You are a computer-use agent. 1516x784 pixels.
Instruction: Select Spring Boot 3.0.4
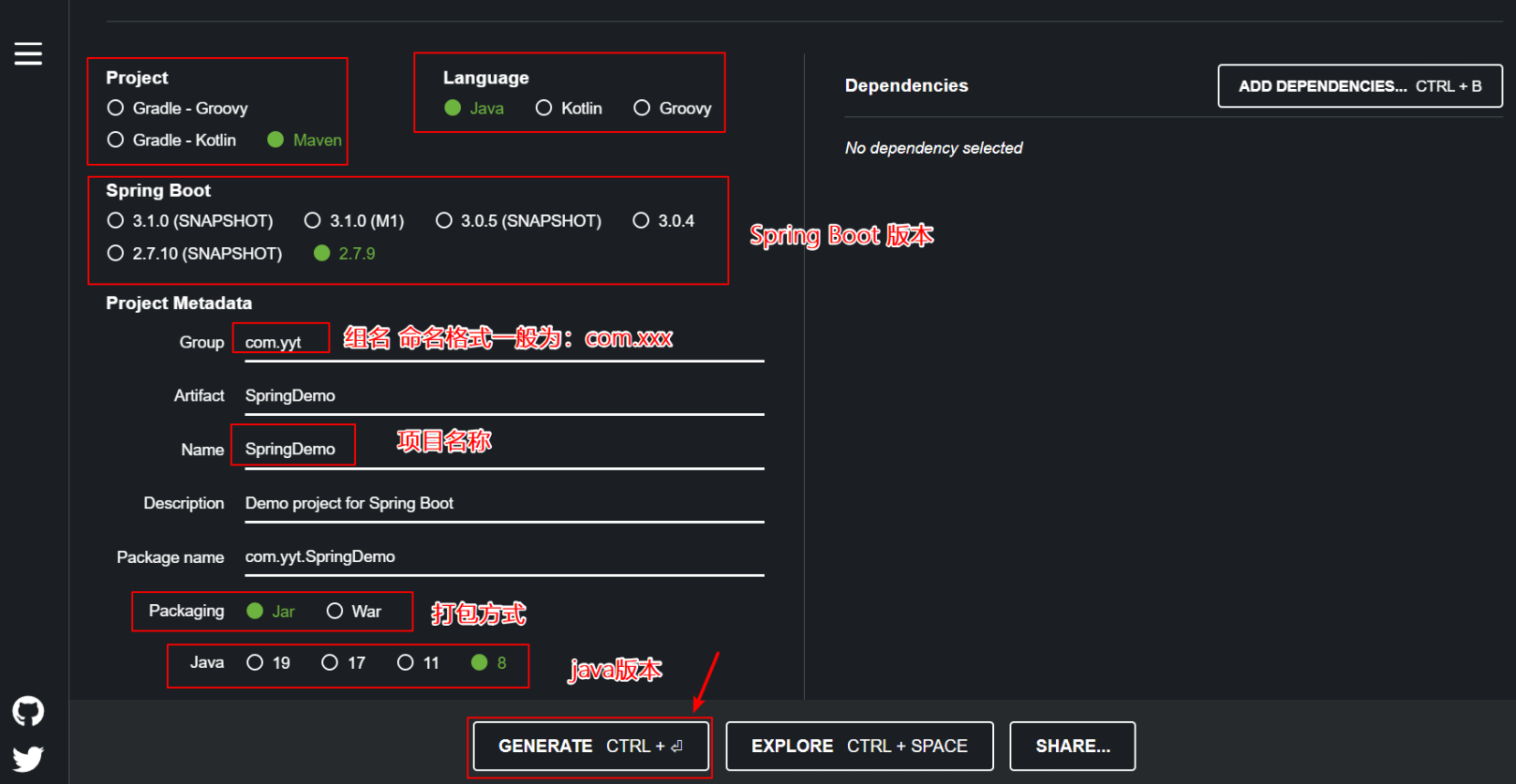(663, 221)
